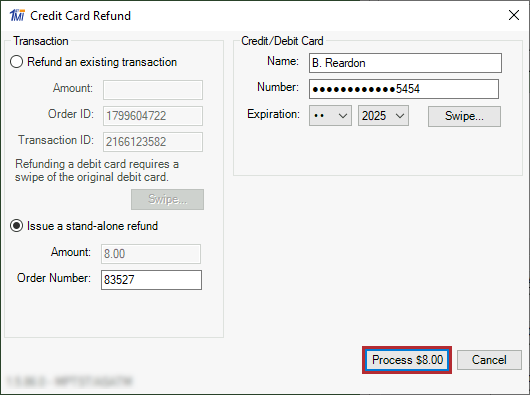Click the Transaction group label

coord(41,41)
